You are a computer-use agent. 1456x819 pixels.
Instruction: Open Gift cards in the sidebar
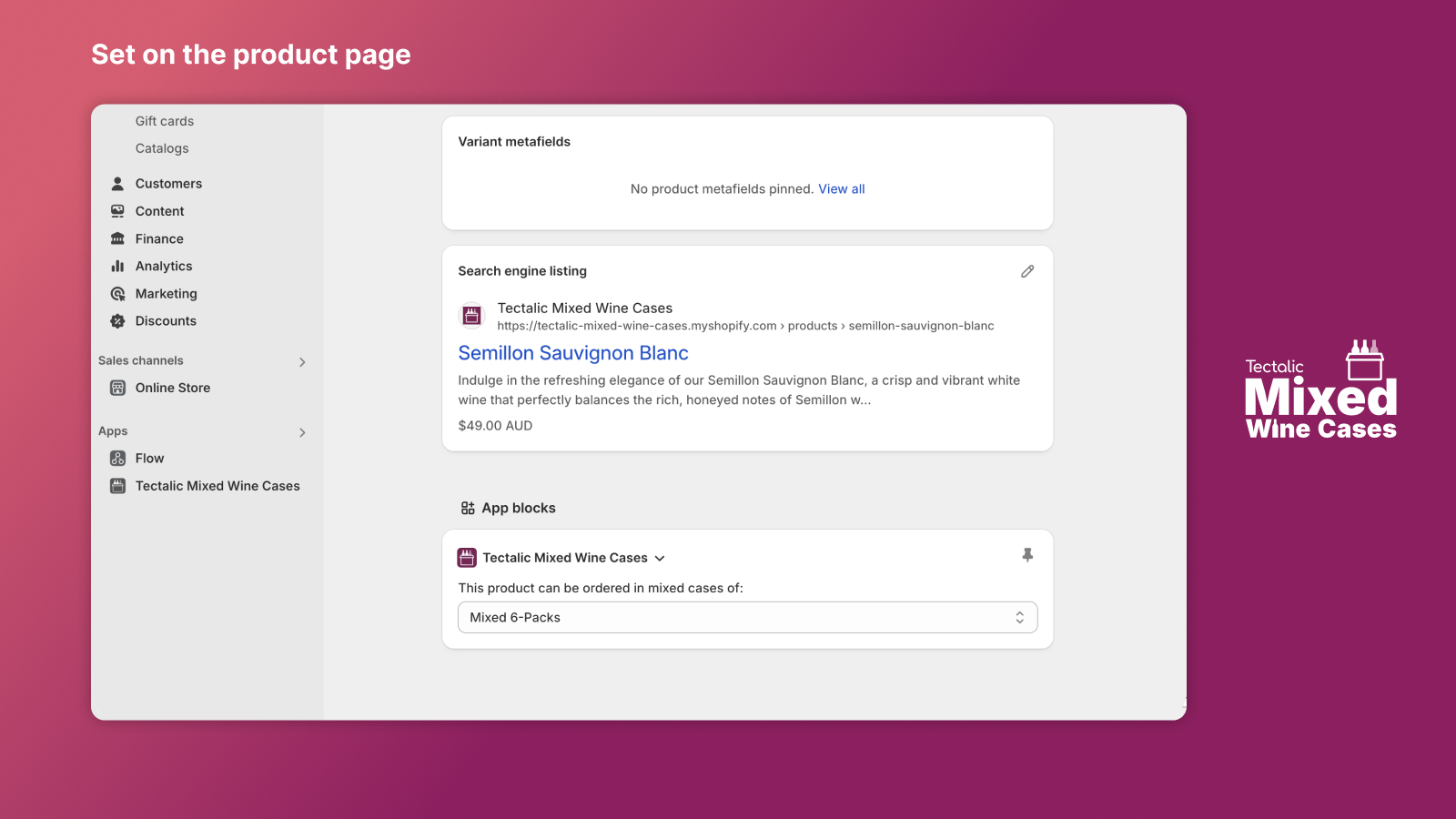pyautogui.click(x=165, y=121)
